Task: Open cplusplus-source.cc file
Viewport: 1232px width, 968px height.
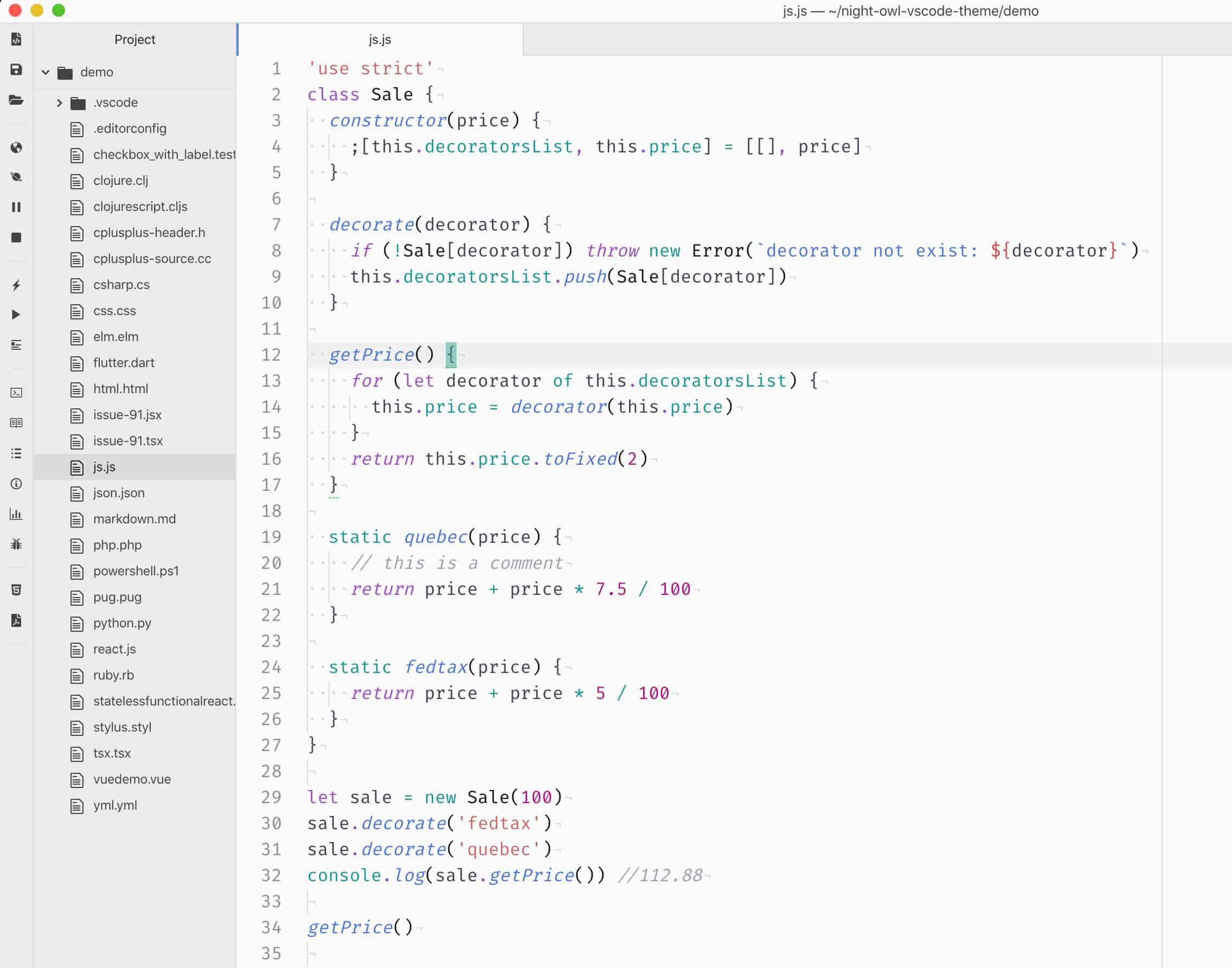Action: [134, 259]
